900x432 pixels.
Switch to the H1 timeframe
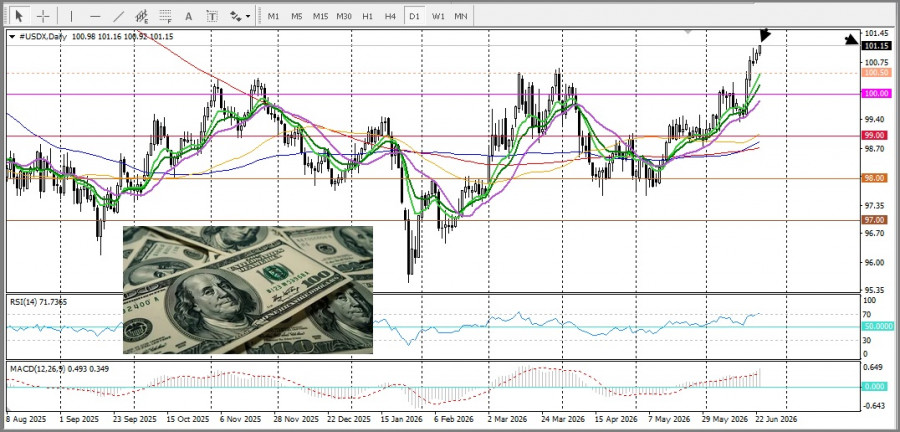coord(367,16)
